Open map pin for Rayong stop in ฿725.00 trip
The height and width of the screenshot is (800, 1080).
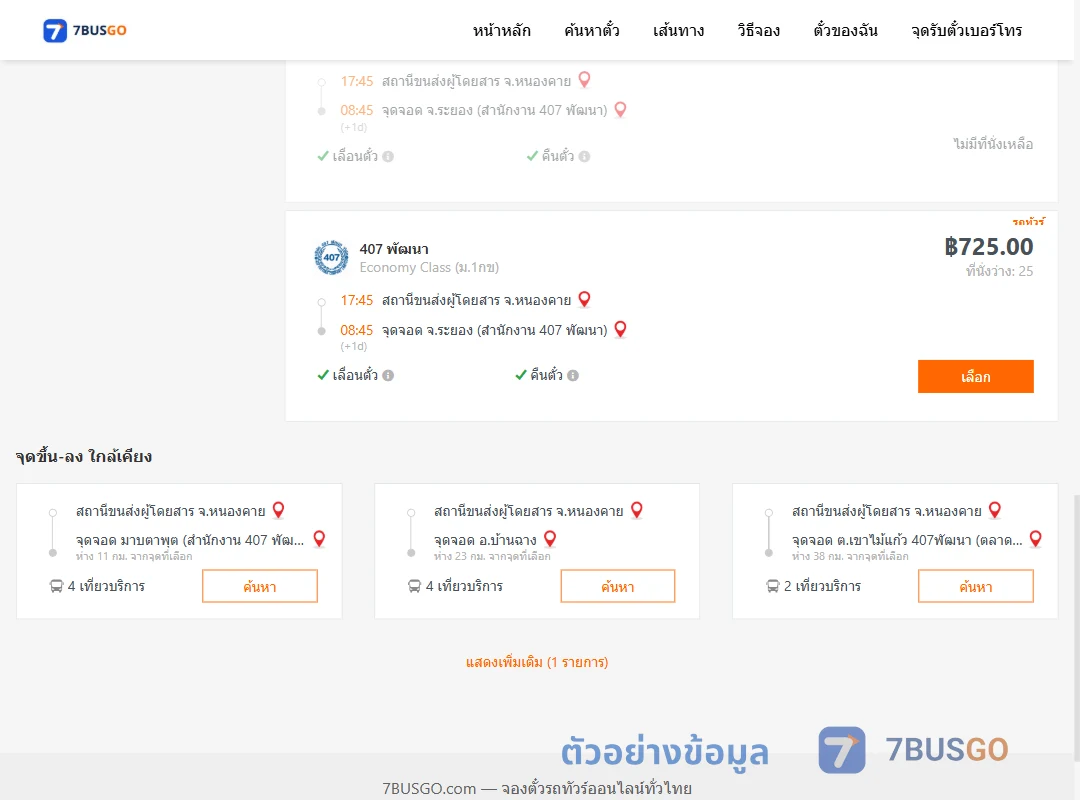[621, 329]
